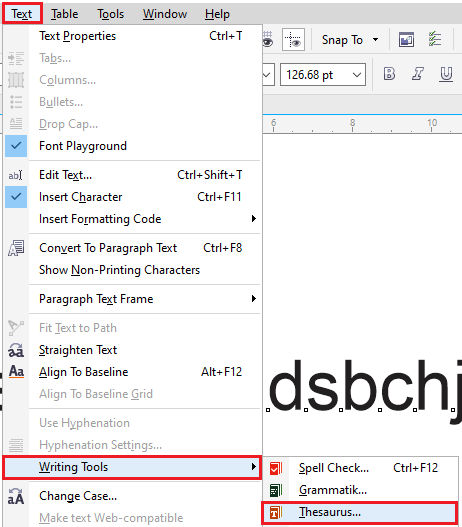Choose Text Properties from the menu
This screenshot has height=527, width=462.
click(133, 36)
